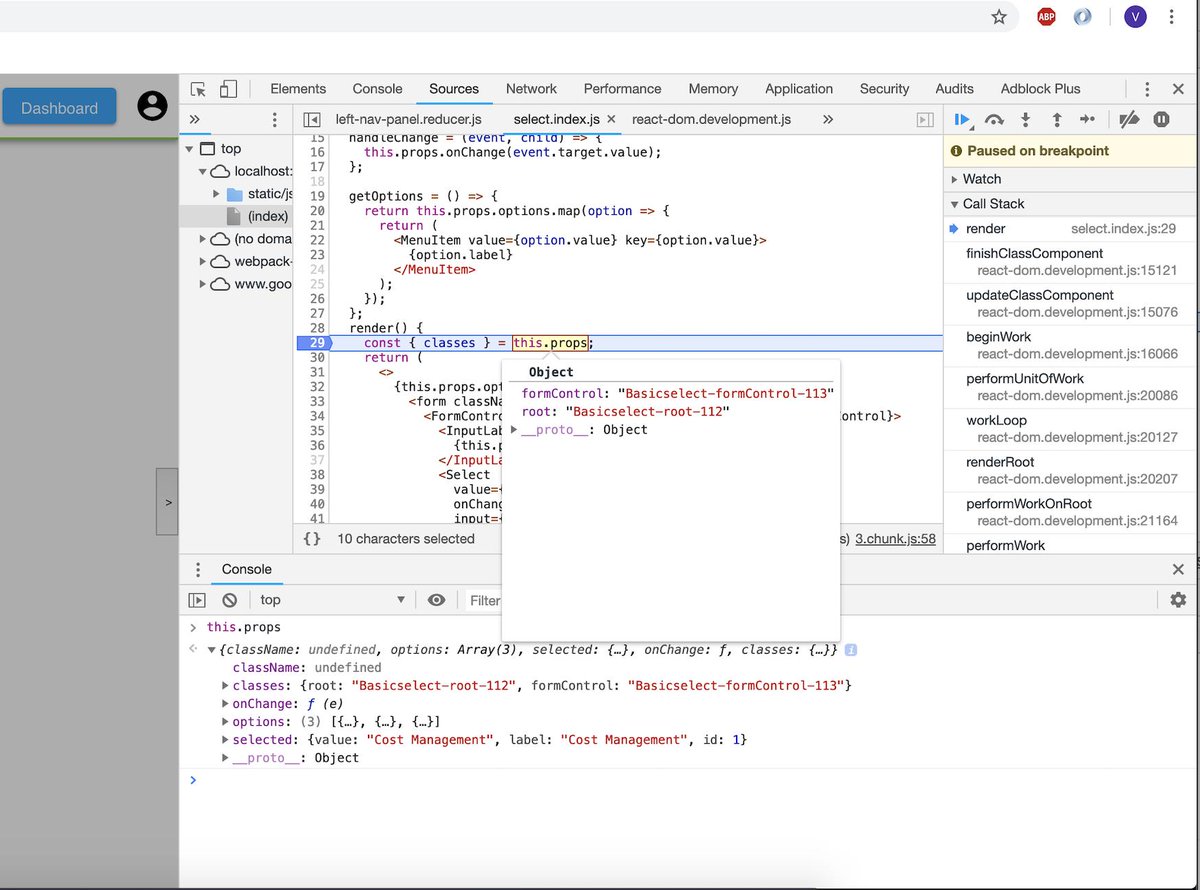Toggle pause on exceptions

[x=1161, y=120]
